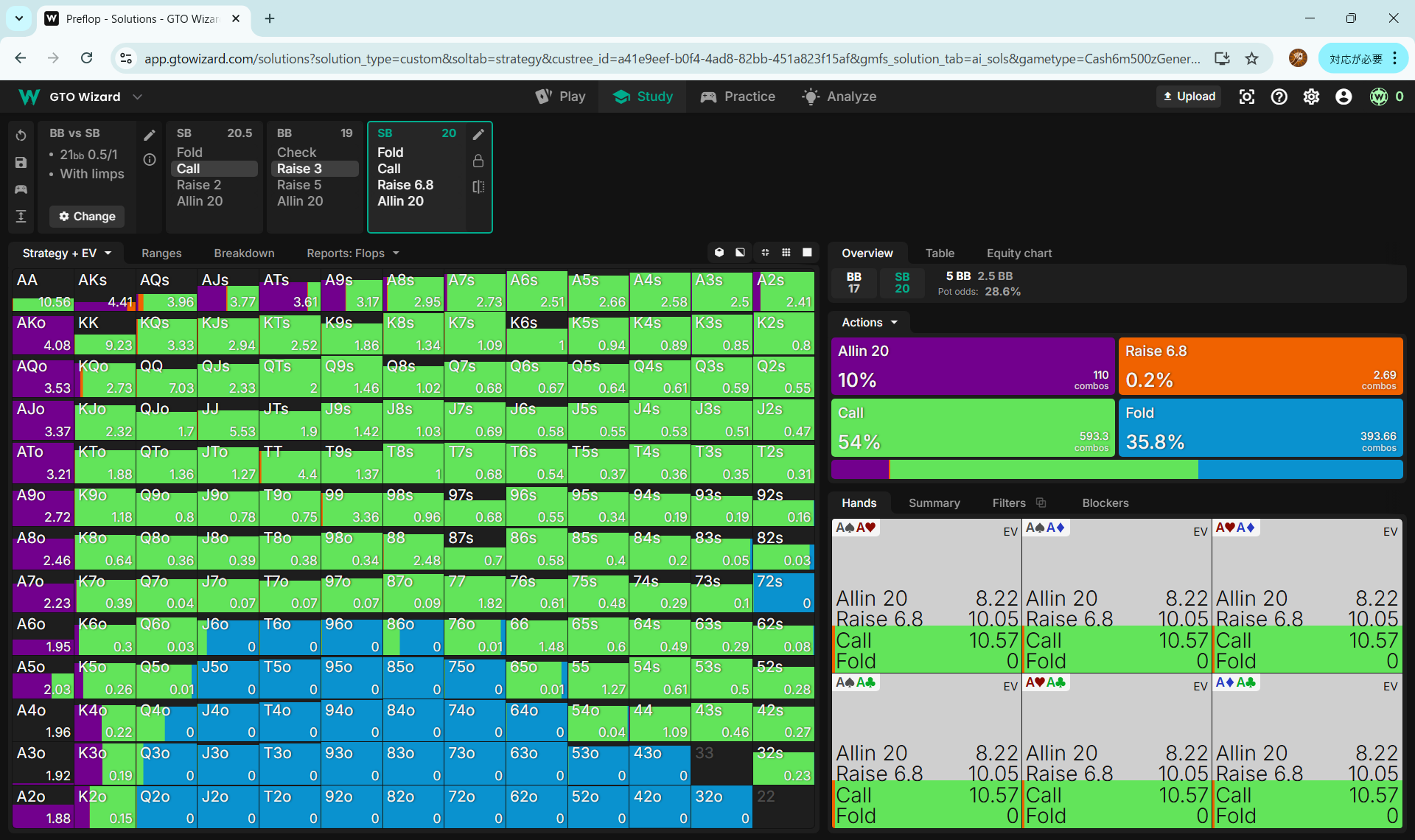Viewport: 1415px width, 840px height.
Task: Click the save disk icon in sidebar
Action: [21, 163]
